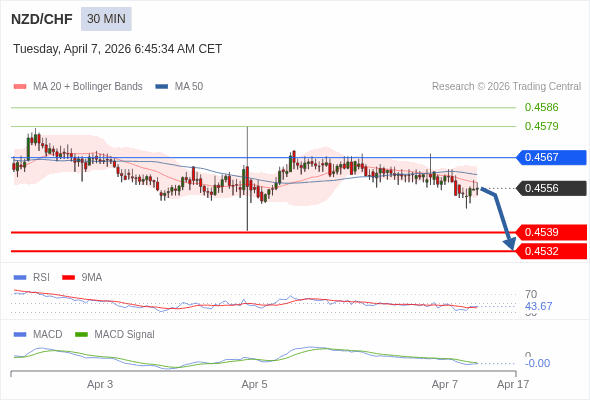Click the MACD Signal legend label

point(124,335)
